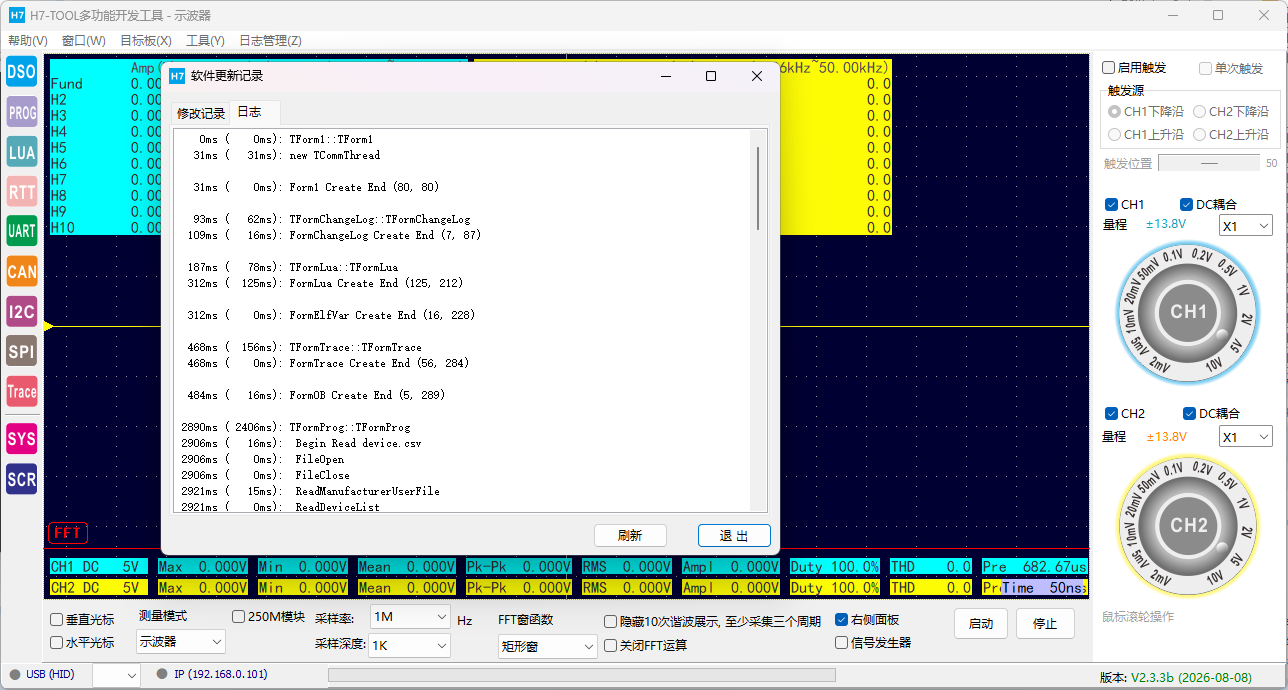Open the 窗口(W) menu

coord(83,41)
